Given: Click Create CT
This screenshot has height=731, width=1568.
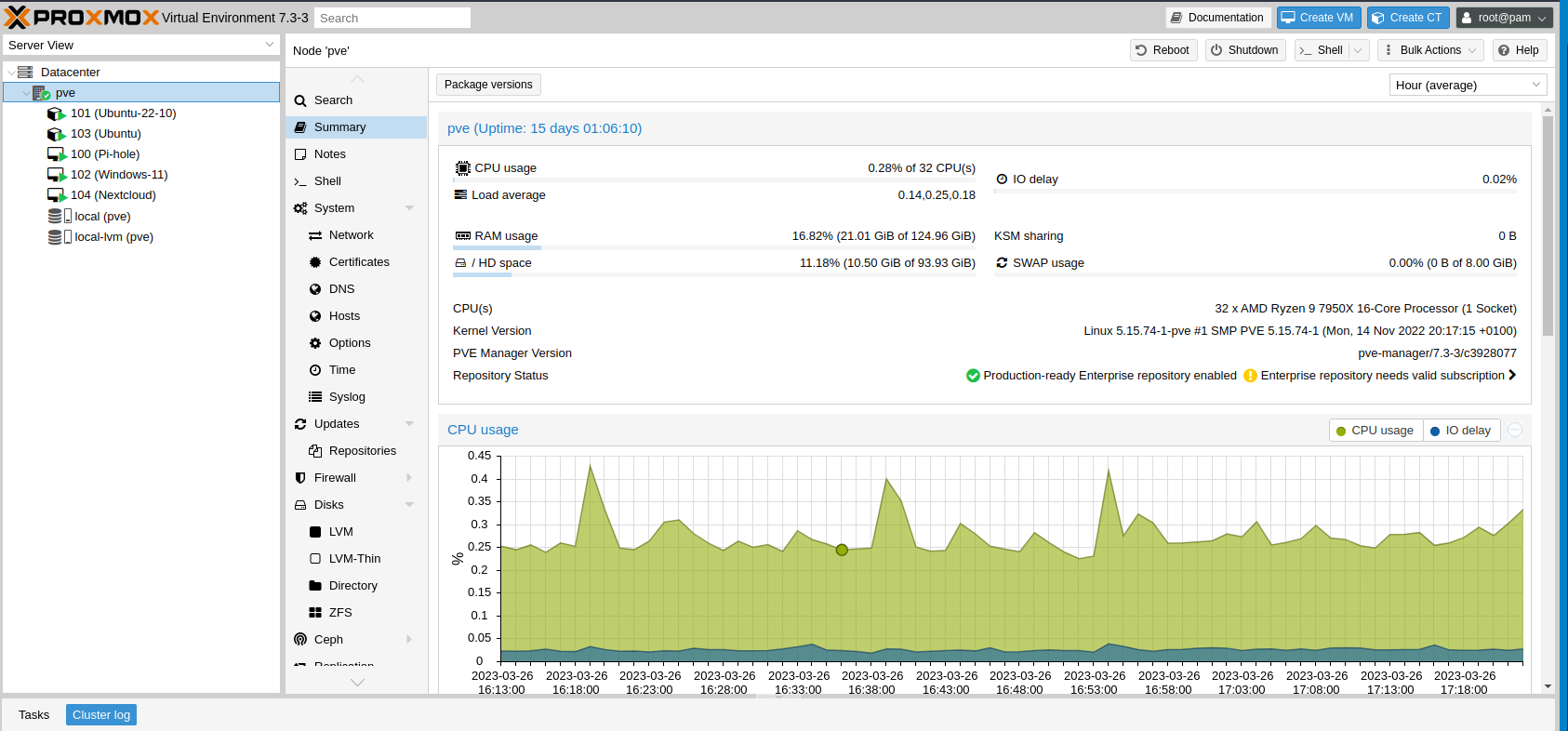Looking at the screenshot, I should click(x=1408, y=18).
